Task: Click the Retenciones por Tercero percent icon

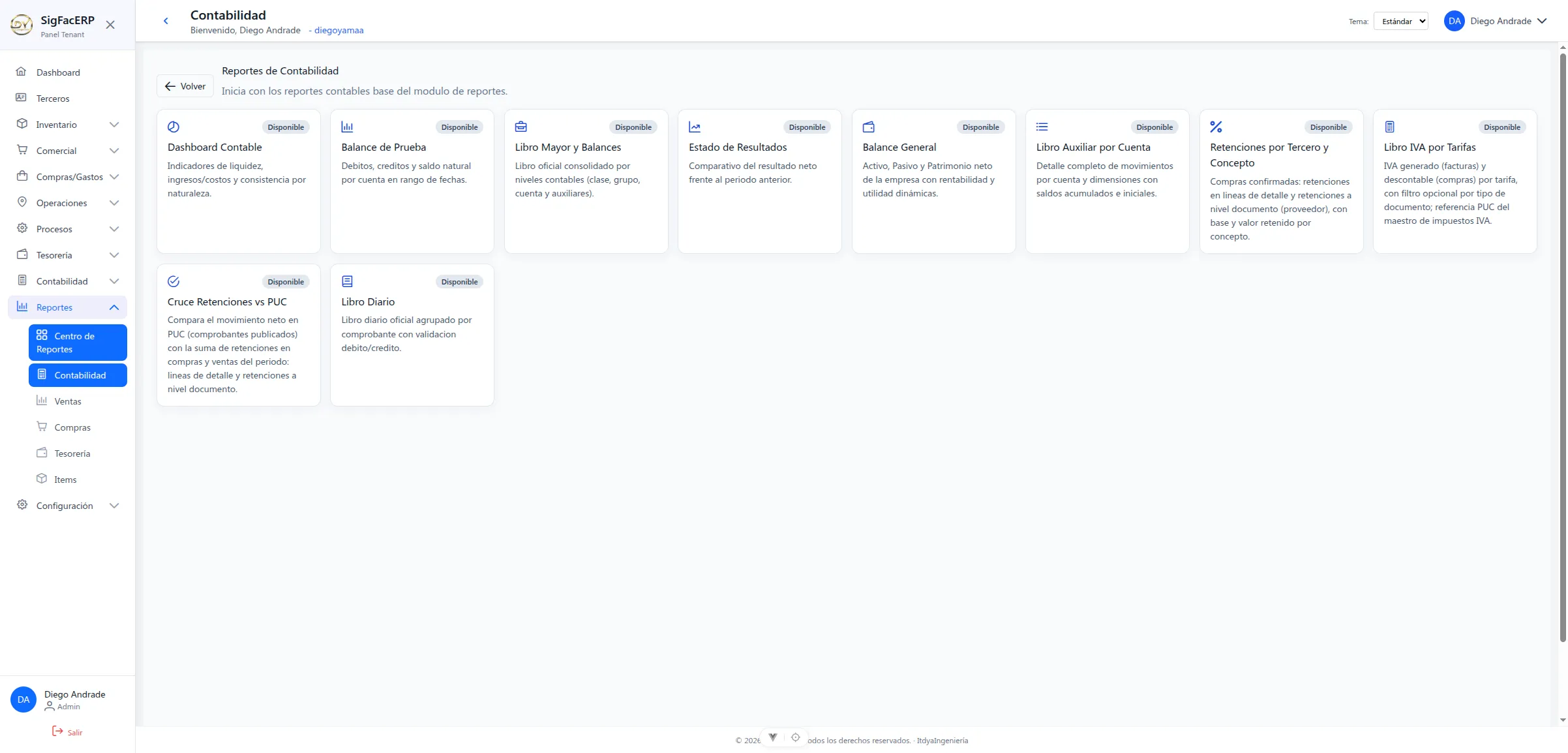Action: [x=1216, y=127]
